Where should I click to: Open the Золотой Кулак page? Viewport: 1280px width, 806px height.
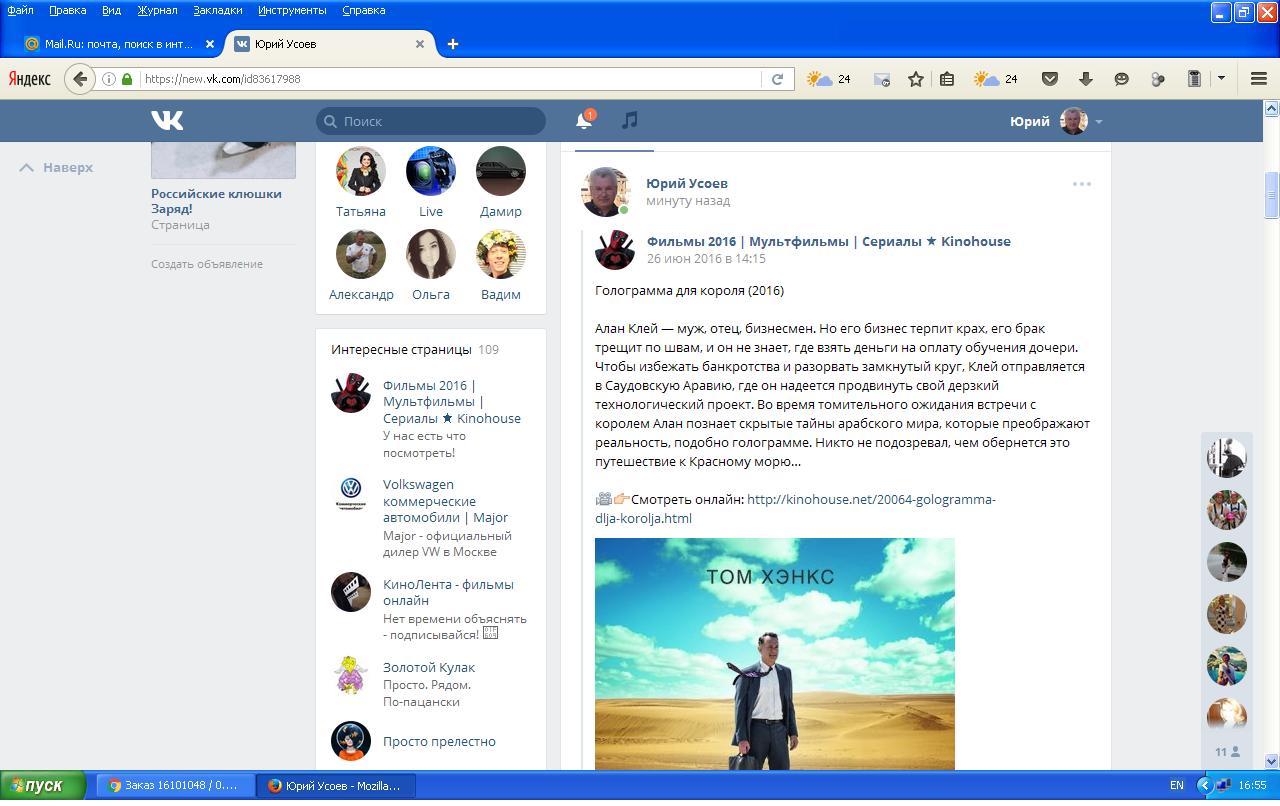click(429, 667)
